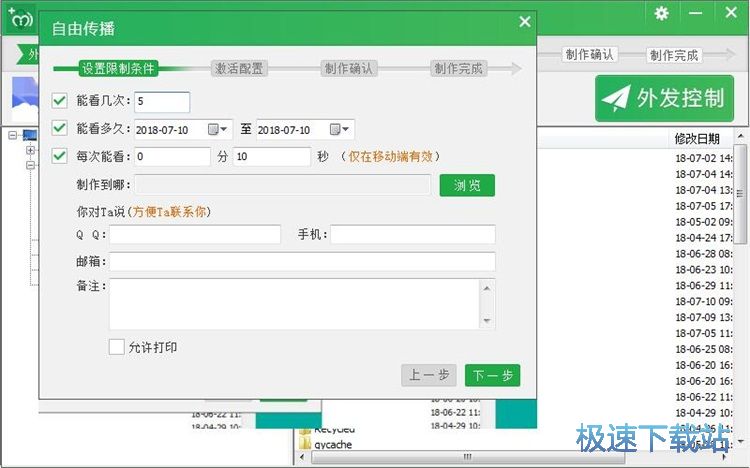Collapse the third tree node
This screenshot has height=468, width=750.
pos(31,166)
